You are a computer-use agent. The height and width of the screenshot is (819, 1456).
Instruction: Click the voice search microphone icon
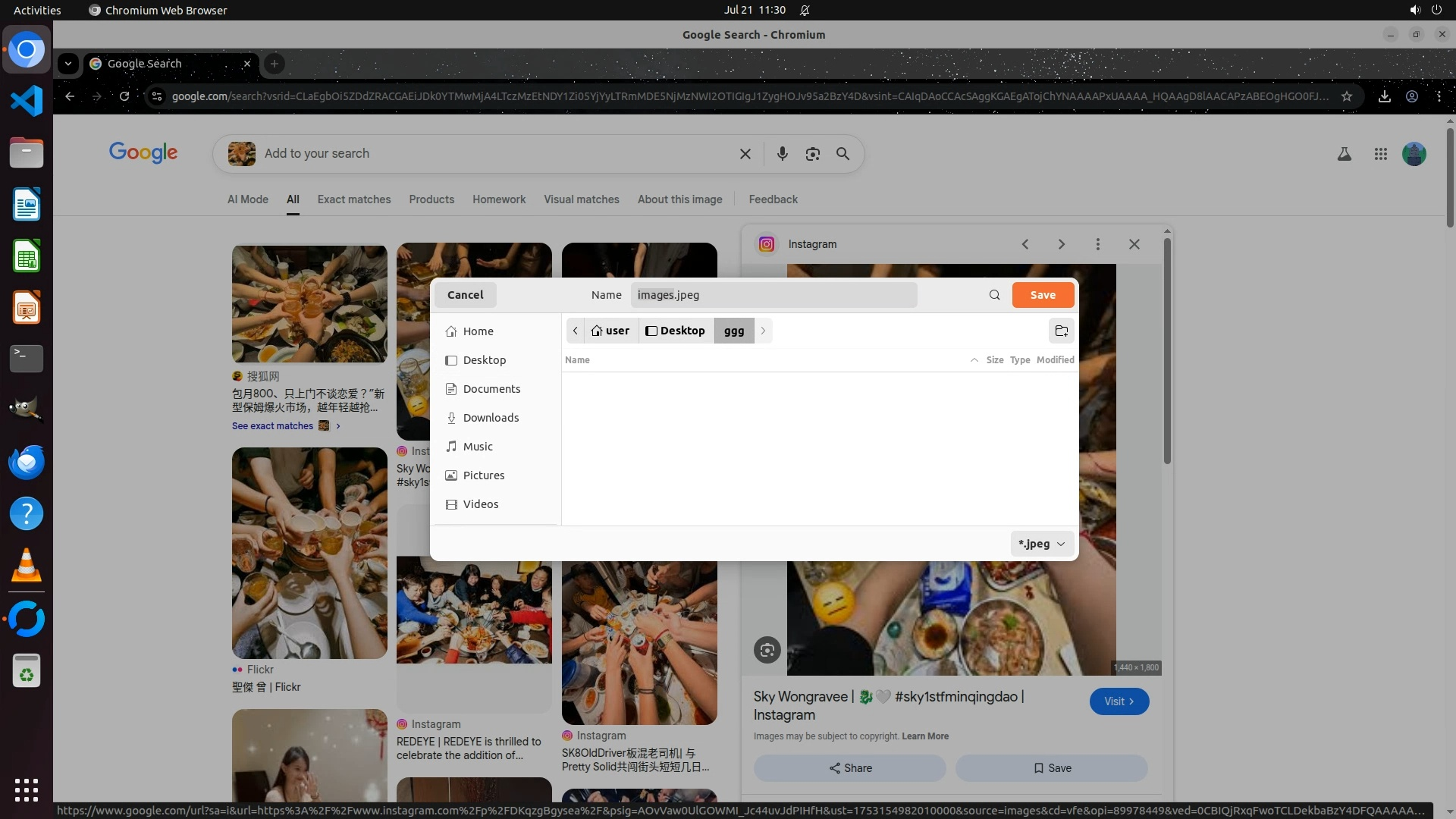[x=782, y=154]
